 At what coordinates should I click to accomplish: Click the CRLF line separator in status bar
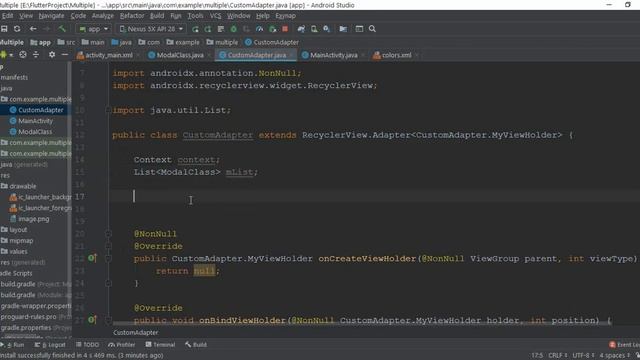point(558,356)
